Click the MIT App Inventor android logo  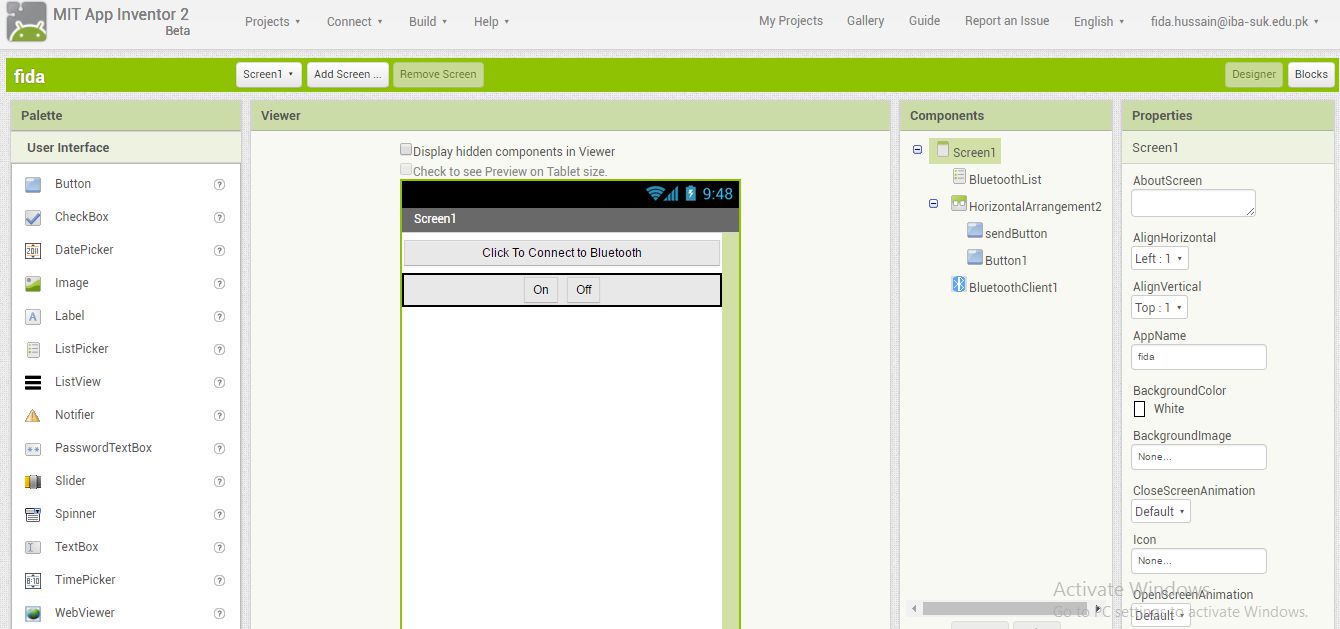(x=26, y=23)
